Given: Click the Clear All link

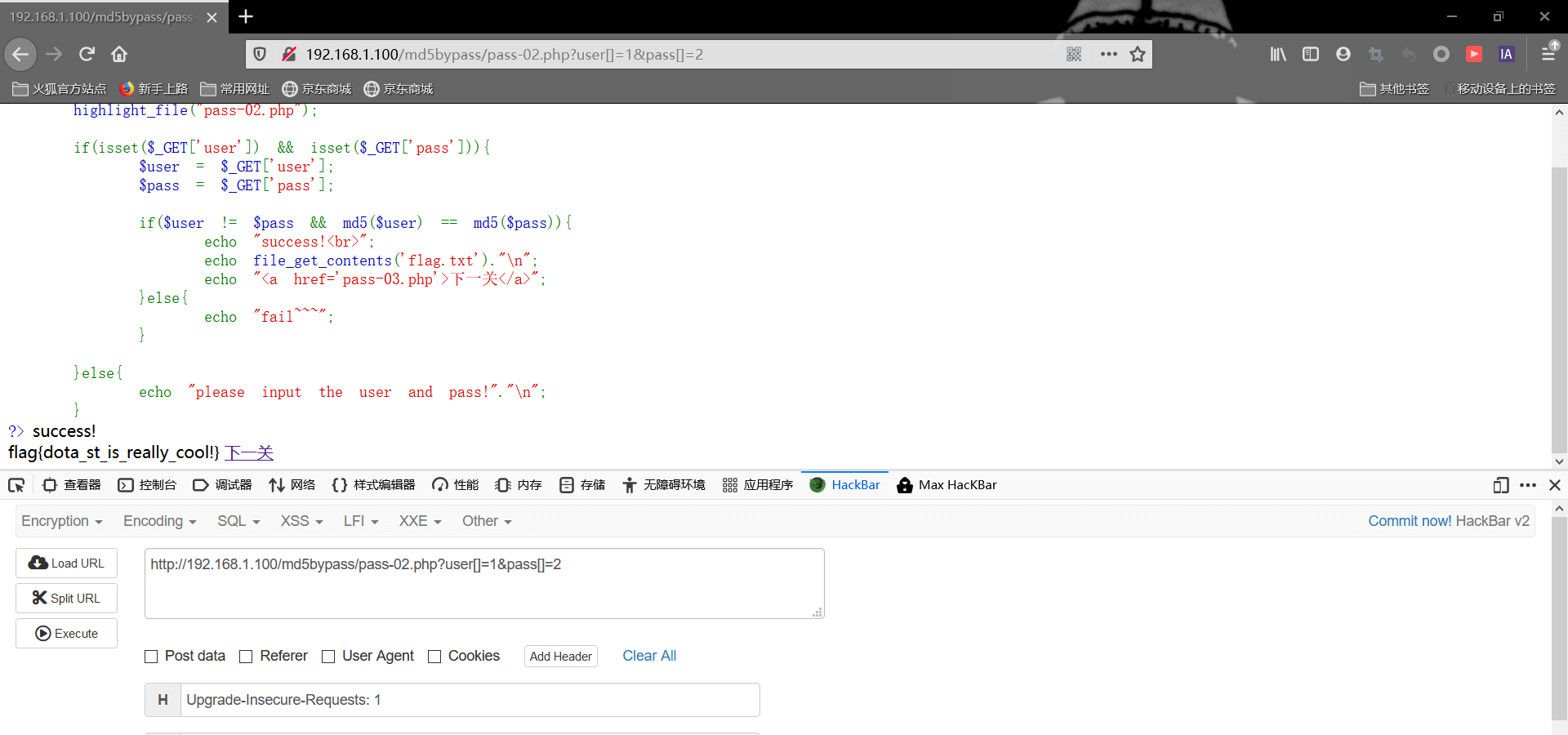Looking at the screenshot, I should coord(649,656).
